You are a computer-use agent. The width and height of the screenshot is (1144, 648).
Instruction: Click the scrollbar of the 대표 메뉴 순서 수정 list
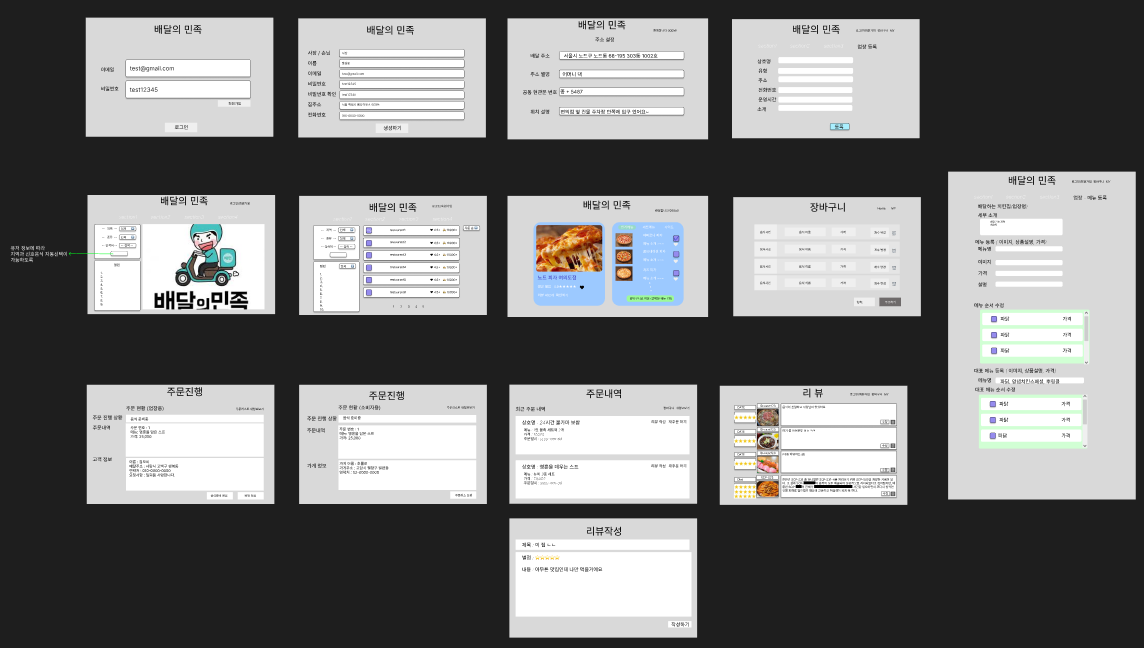pos(1086,412)
